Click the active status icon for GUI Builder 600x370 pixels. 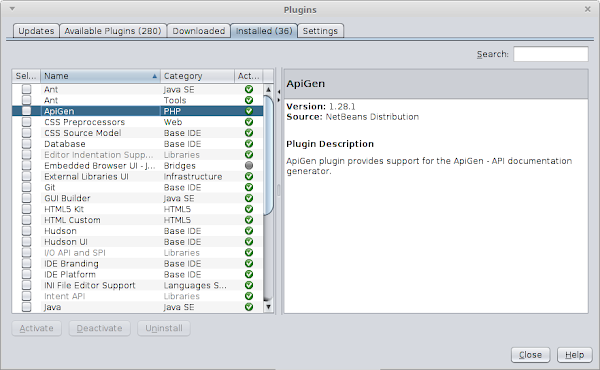(x=249, y=198)
